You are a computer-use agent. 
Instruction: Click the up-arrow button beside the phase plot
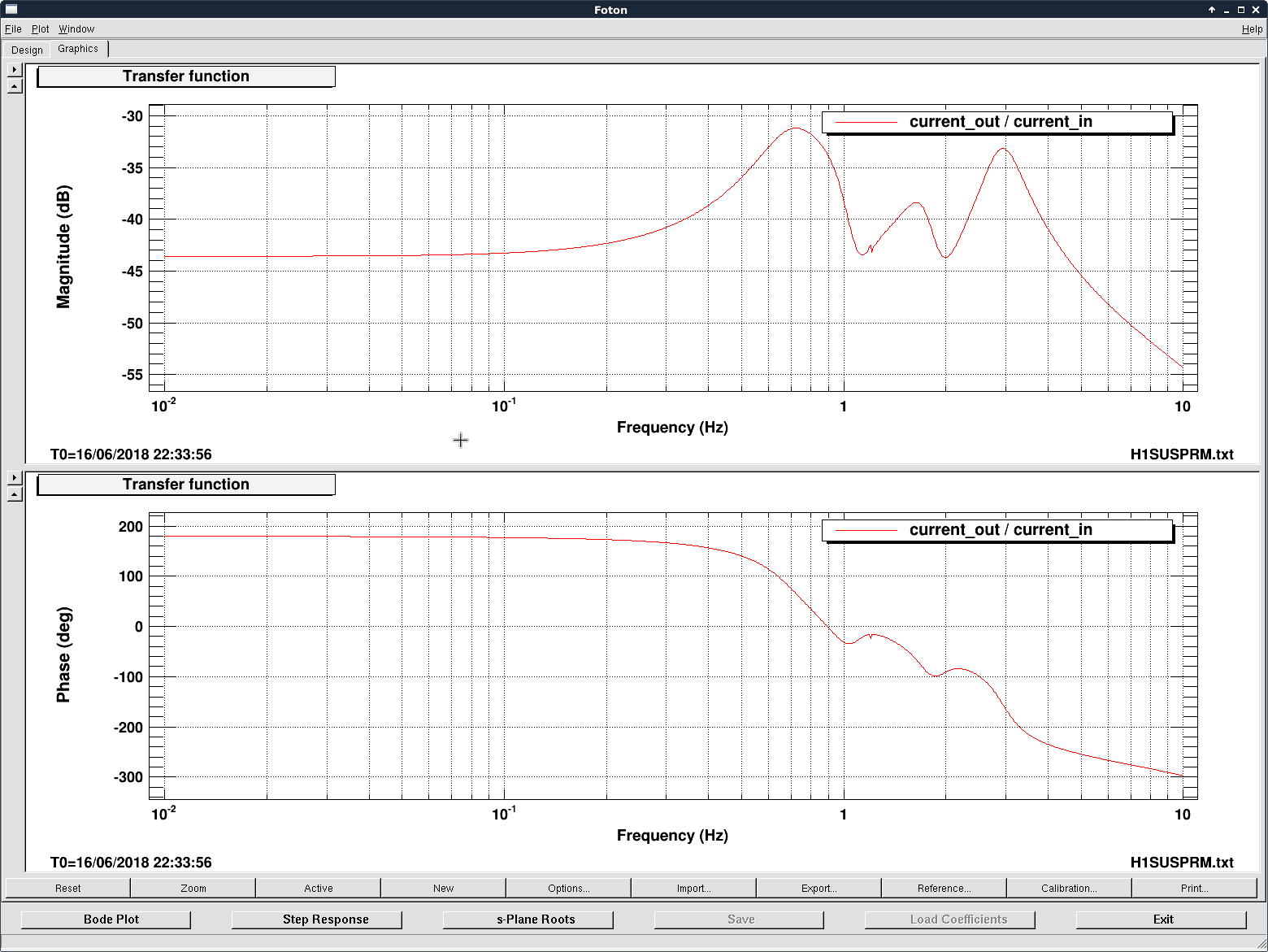click(x=15, y=494)
